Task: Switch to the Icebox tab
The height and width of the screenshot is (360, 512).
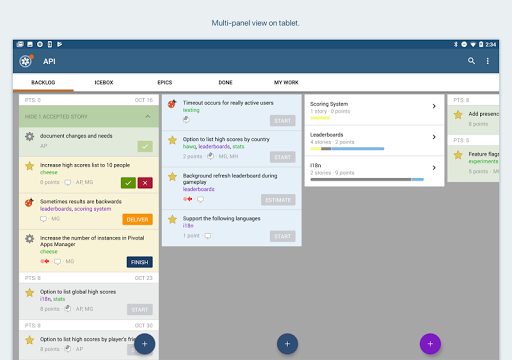Action: click(104, 82)
